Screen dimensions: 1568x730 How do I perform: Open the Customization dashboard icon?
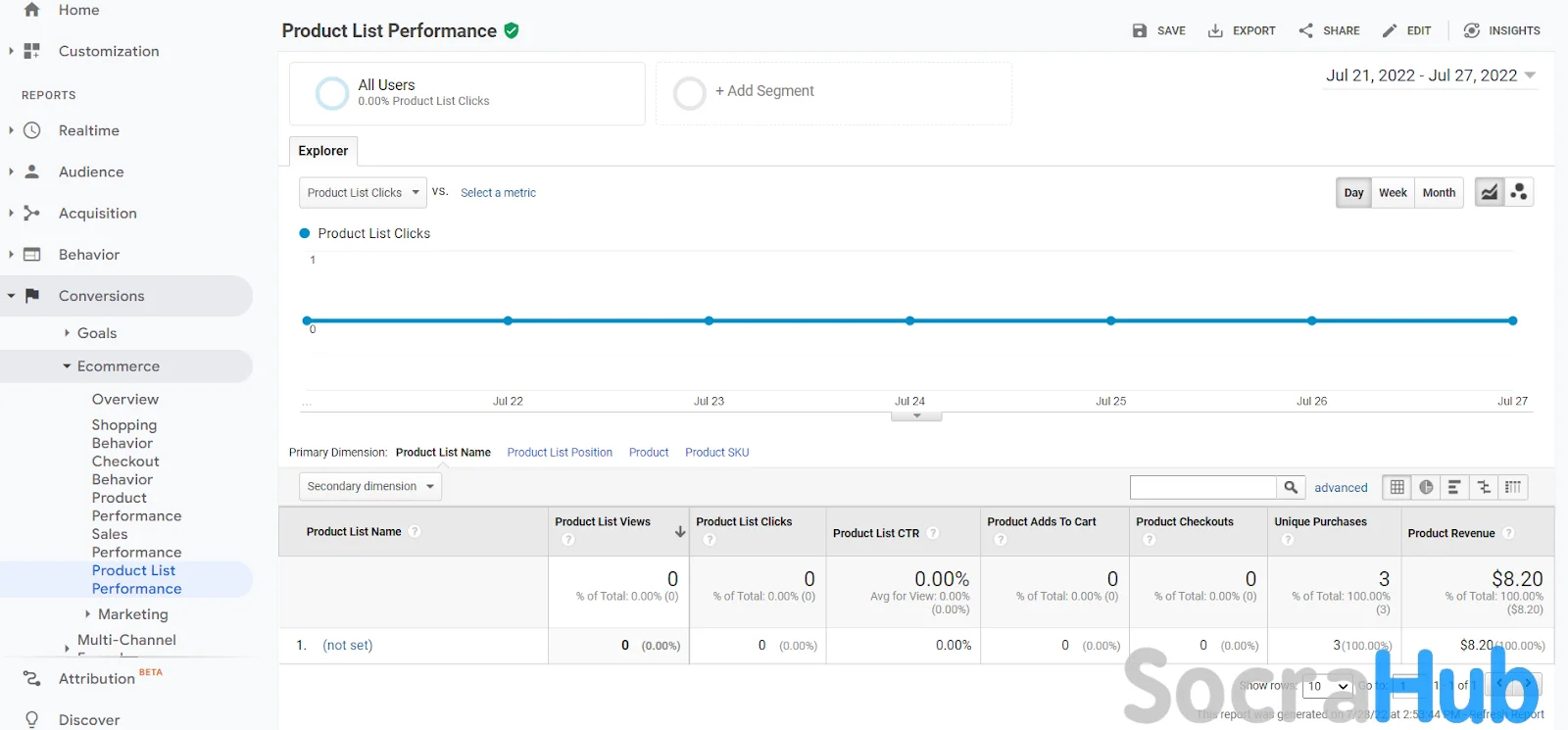point(31,51)
